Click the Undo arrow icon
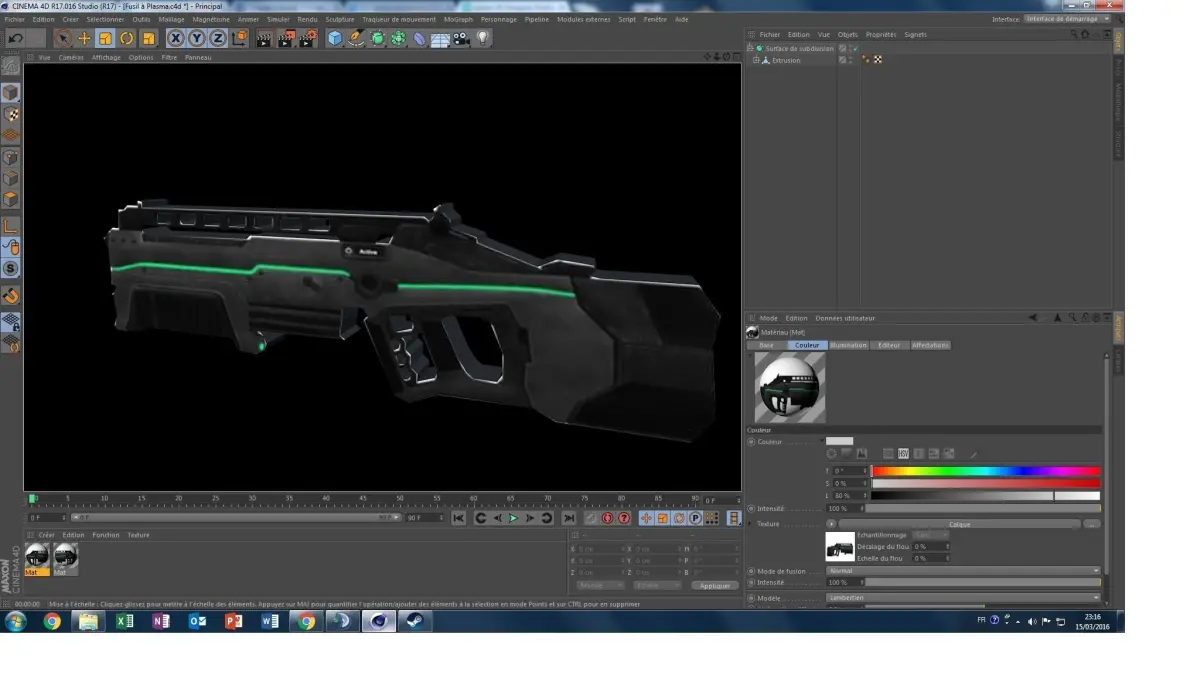This screenshot has width=1200, height=675. (x=15, y=38)
